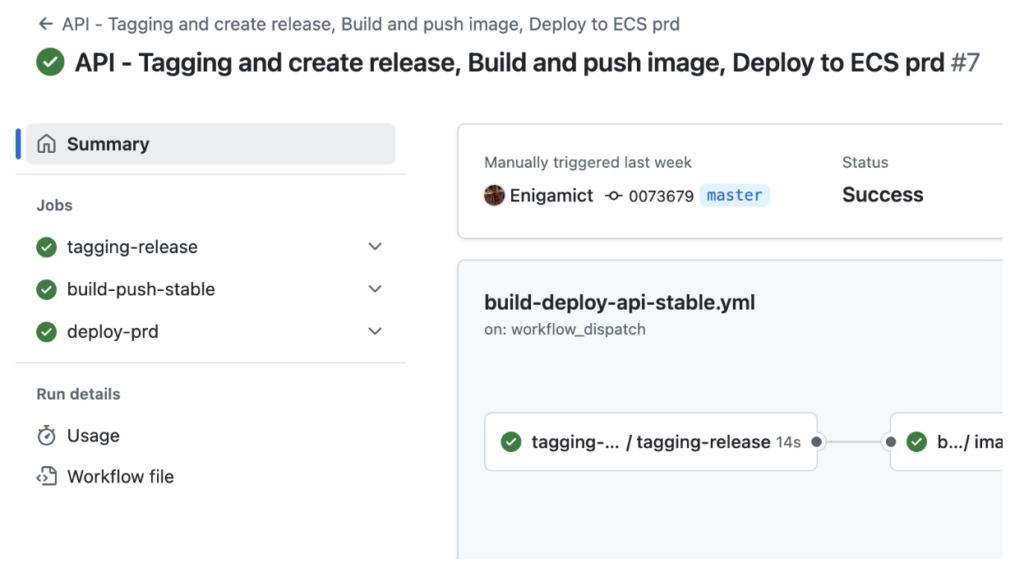Viewport: 1024px width, 582px height.
Task: Click the back arrow icon at top
Action: pyautogui.click(x=45, y=24)
